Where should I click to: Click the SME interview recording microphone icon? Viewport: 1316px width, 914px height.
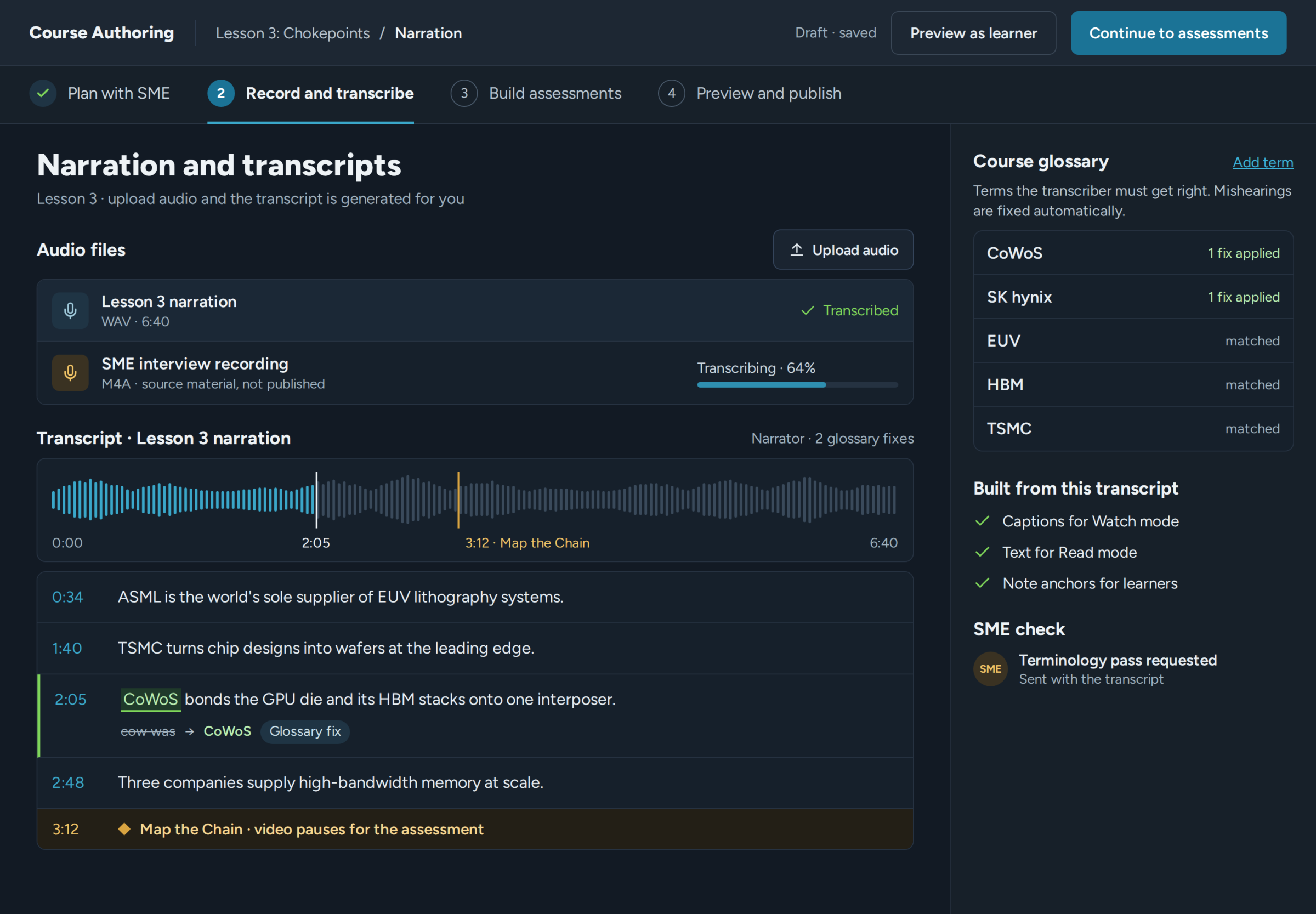pyautogui.click(x=70, y=373)
